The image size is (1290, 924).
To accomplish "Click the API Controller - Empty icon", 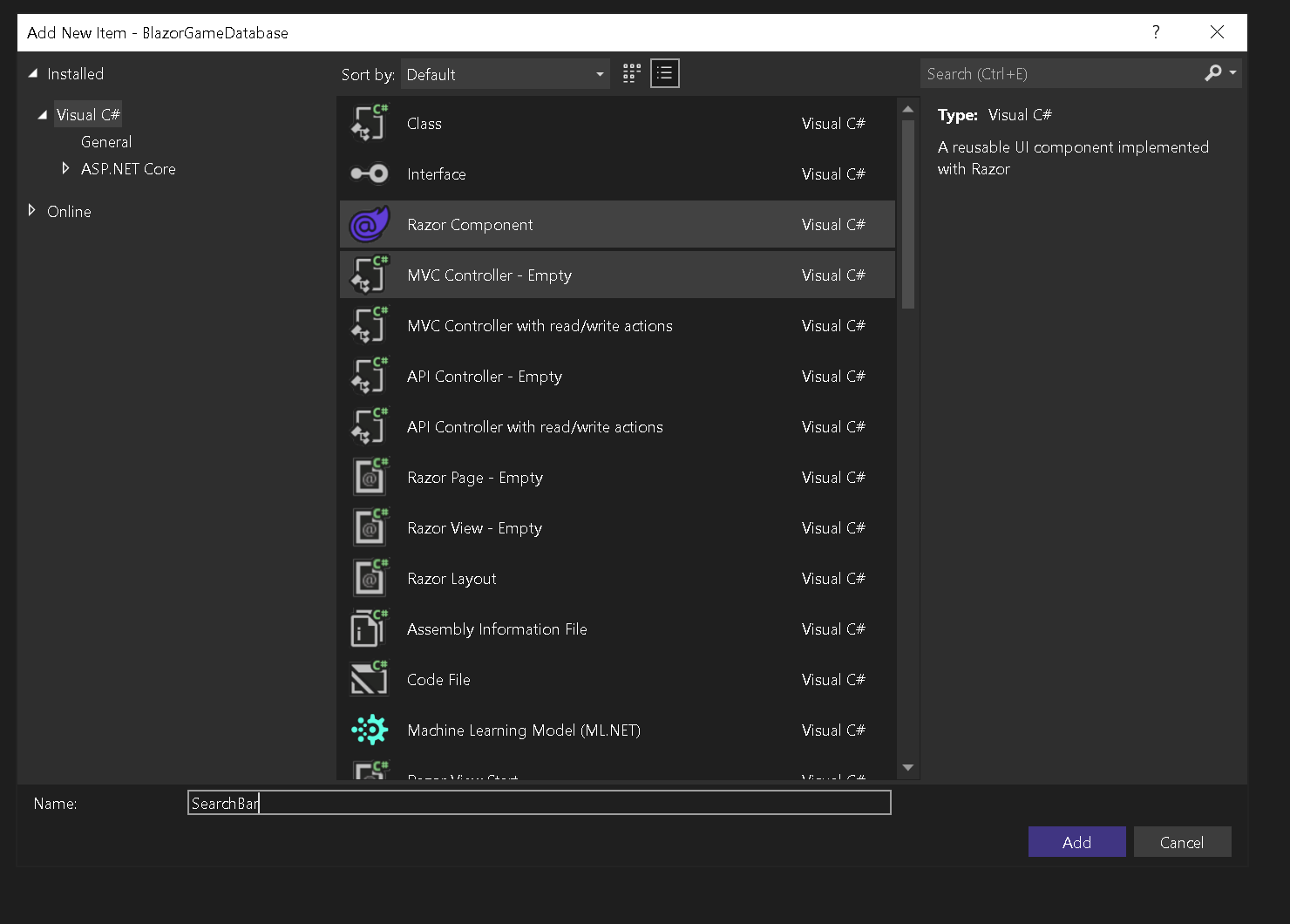I will 369,376.
